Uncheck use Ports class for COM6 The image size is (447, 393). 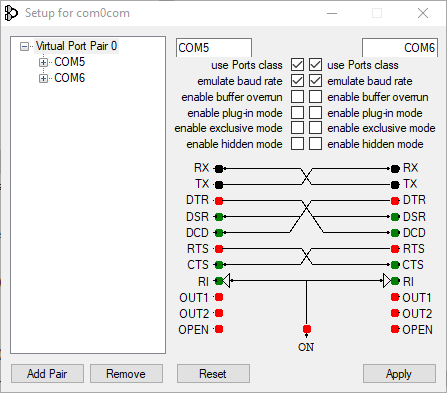tap(315, 65)
